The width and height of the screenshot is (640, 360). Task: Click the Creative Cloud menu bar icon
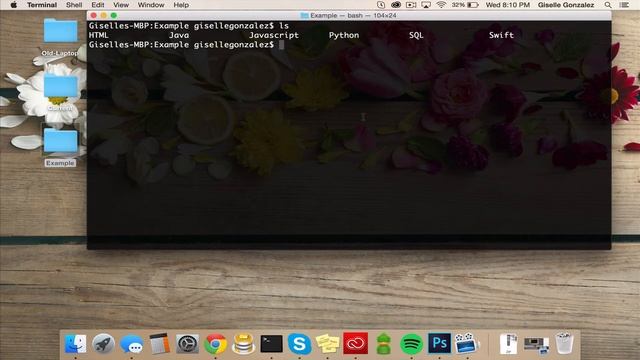396,5
